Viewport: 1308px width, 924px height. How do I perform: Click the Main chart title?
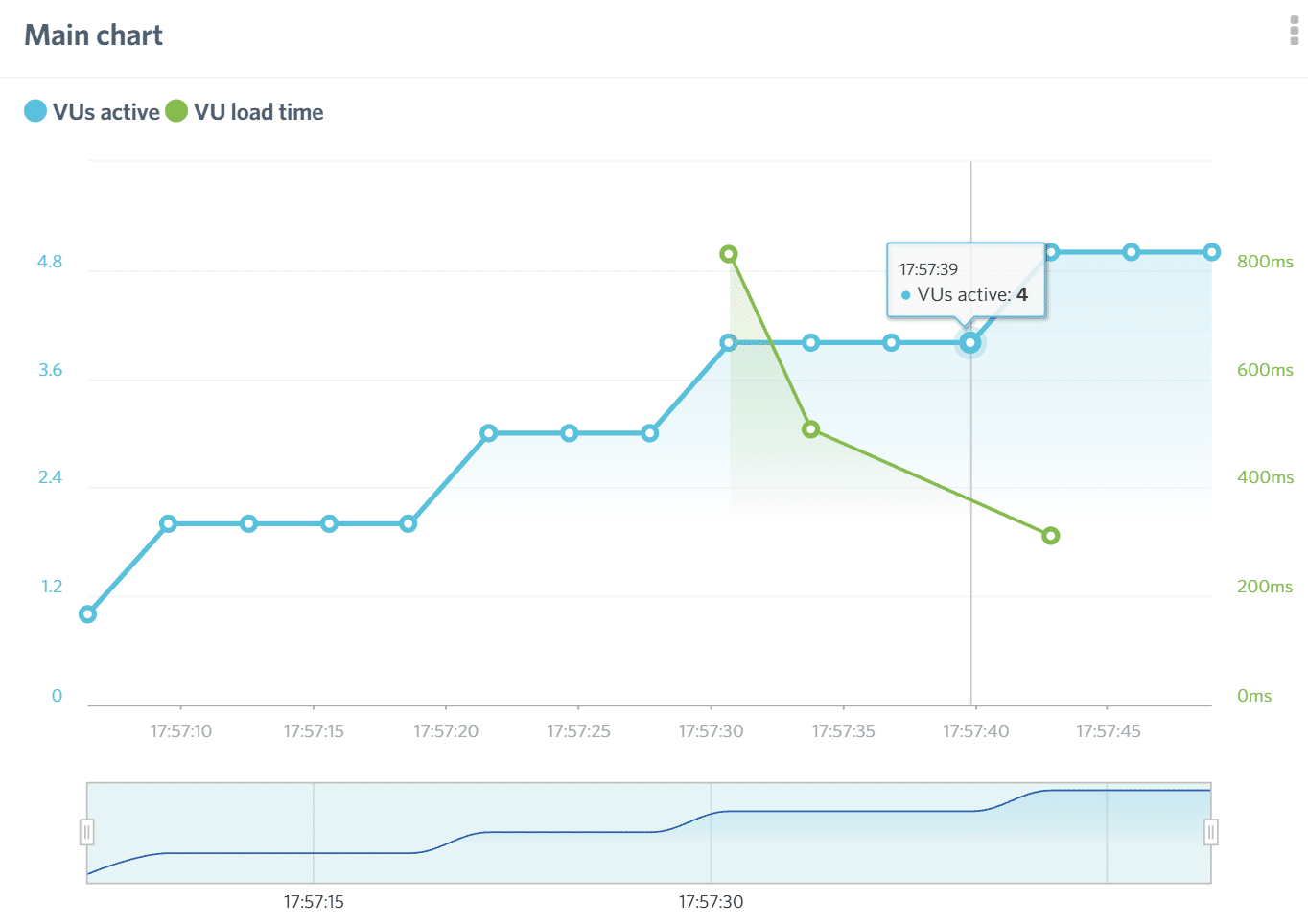coord(93,35)
